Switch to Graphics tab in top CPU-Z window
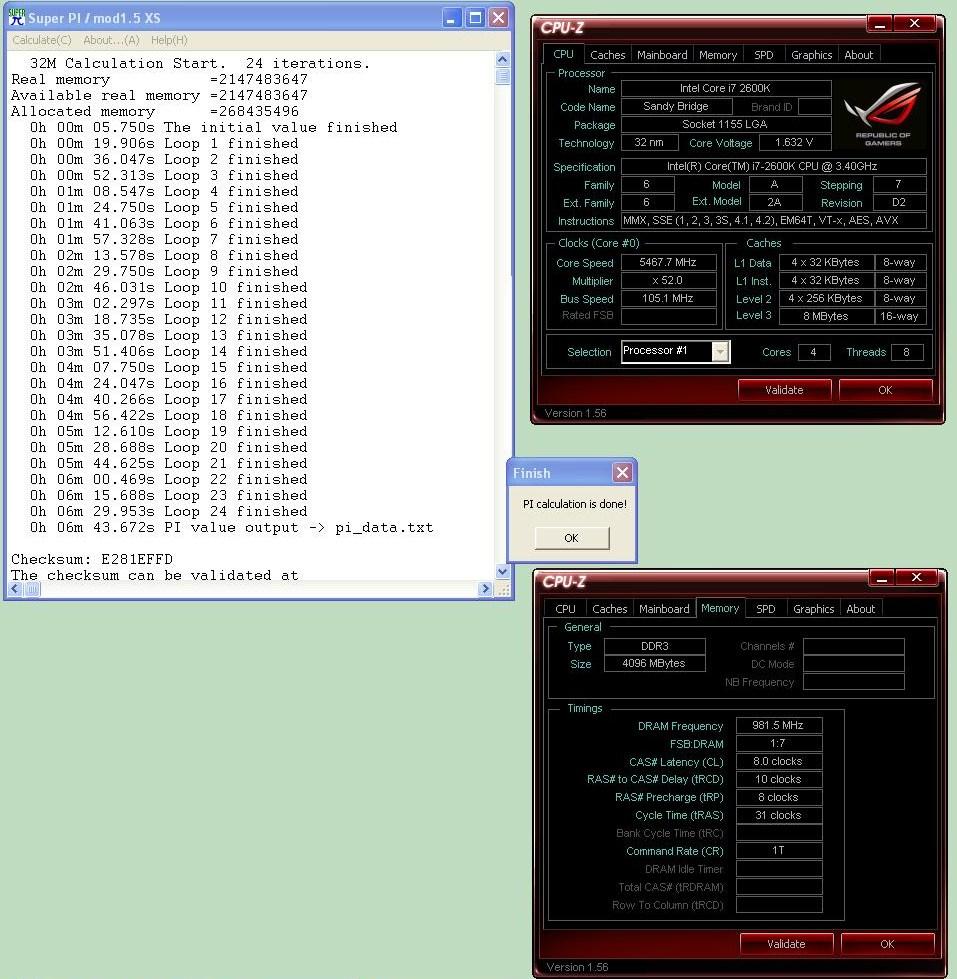Viewport: 957px width, 979px height. (811, 55)
